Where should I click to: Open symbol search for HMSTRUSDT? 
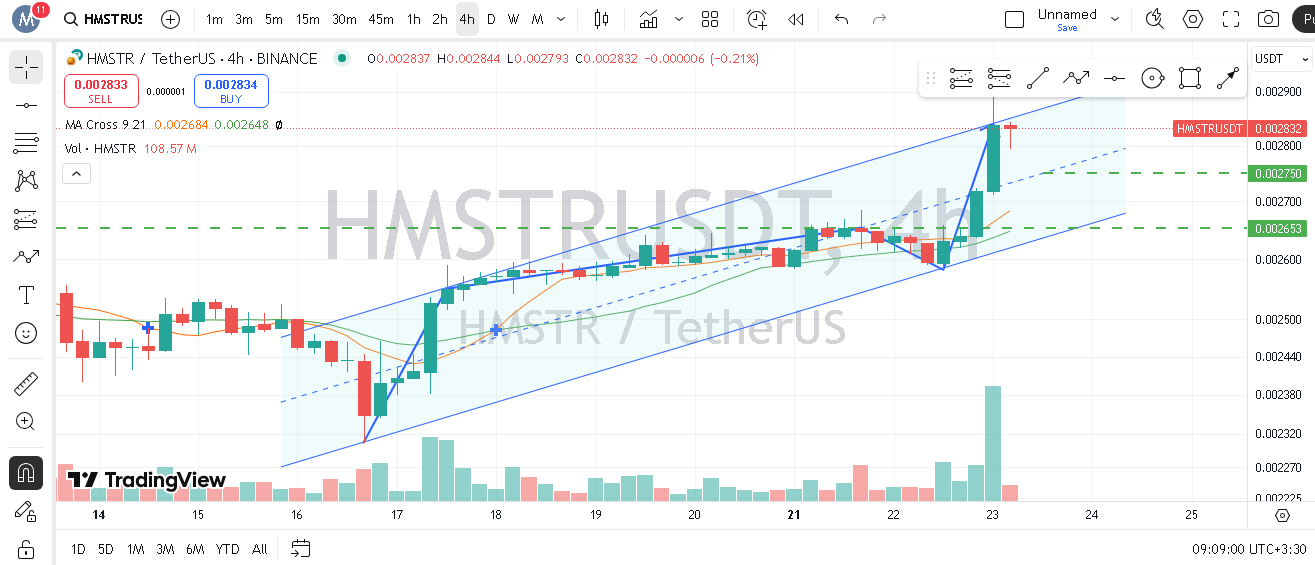tap(102, 19)
